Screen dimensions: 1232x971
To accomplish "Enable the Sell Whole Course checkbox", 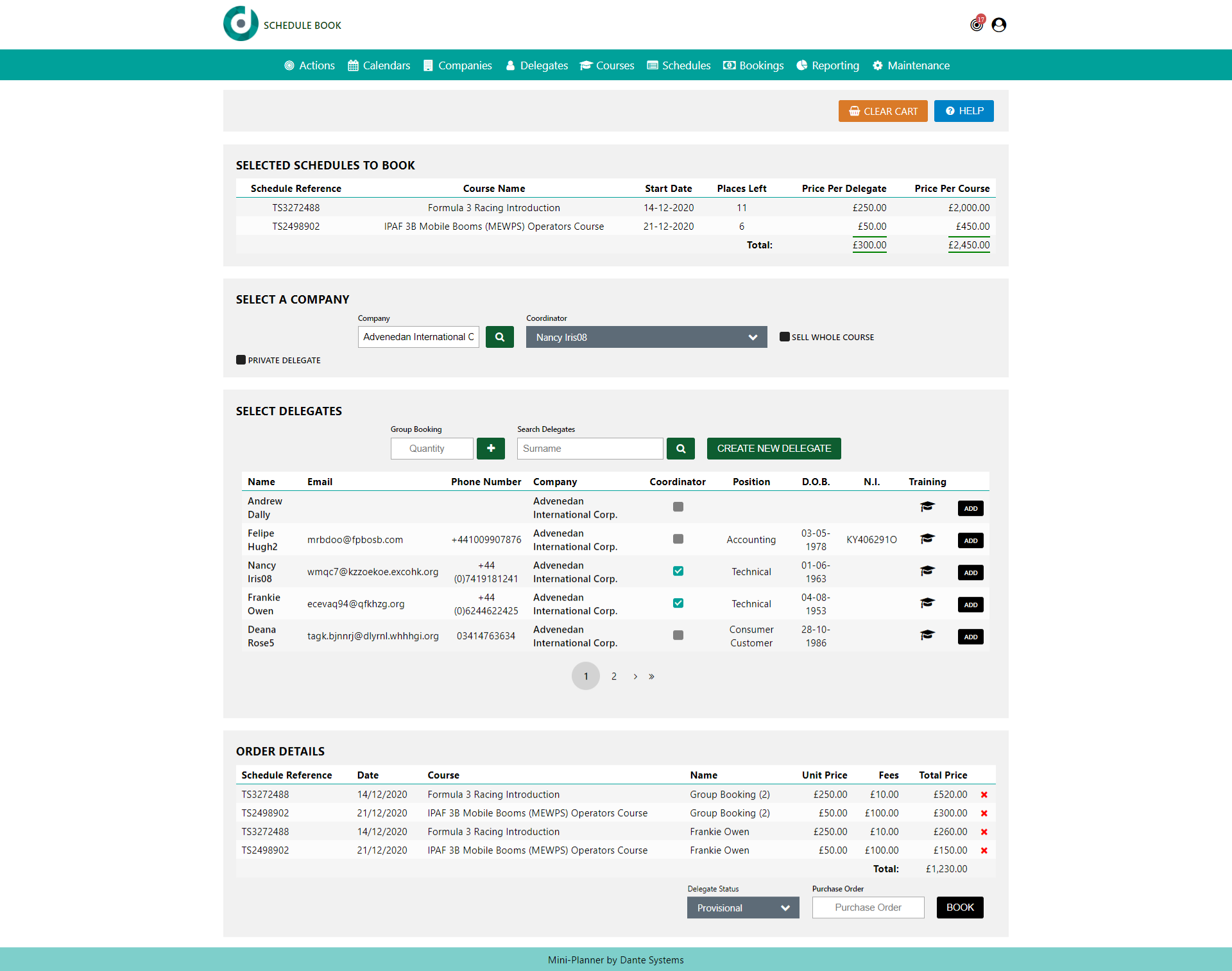I will click(784, 336).
